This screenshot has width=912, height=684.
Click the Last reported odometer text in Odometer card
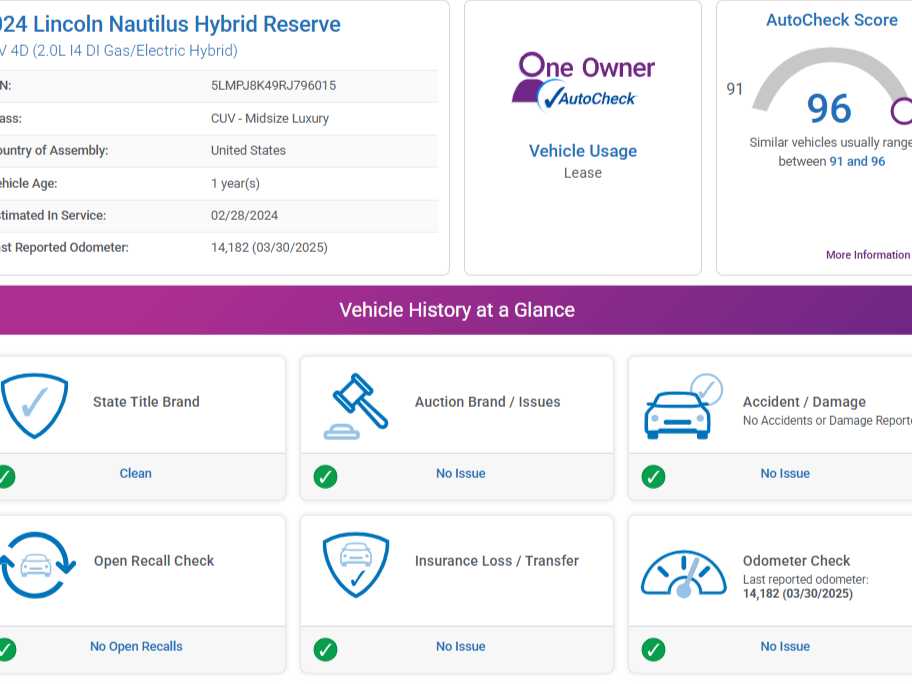[806, 579]
